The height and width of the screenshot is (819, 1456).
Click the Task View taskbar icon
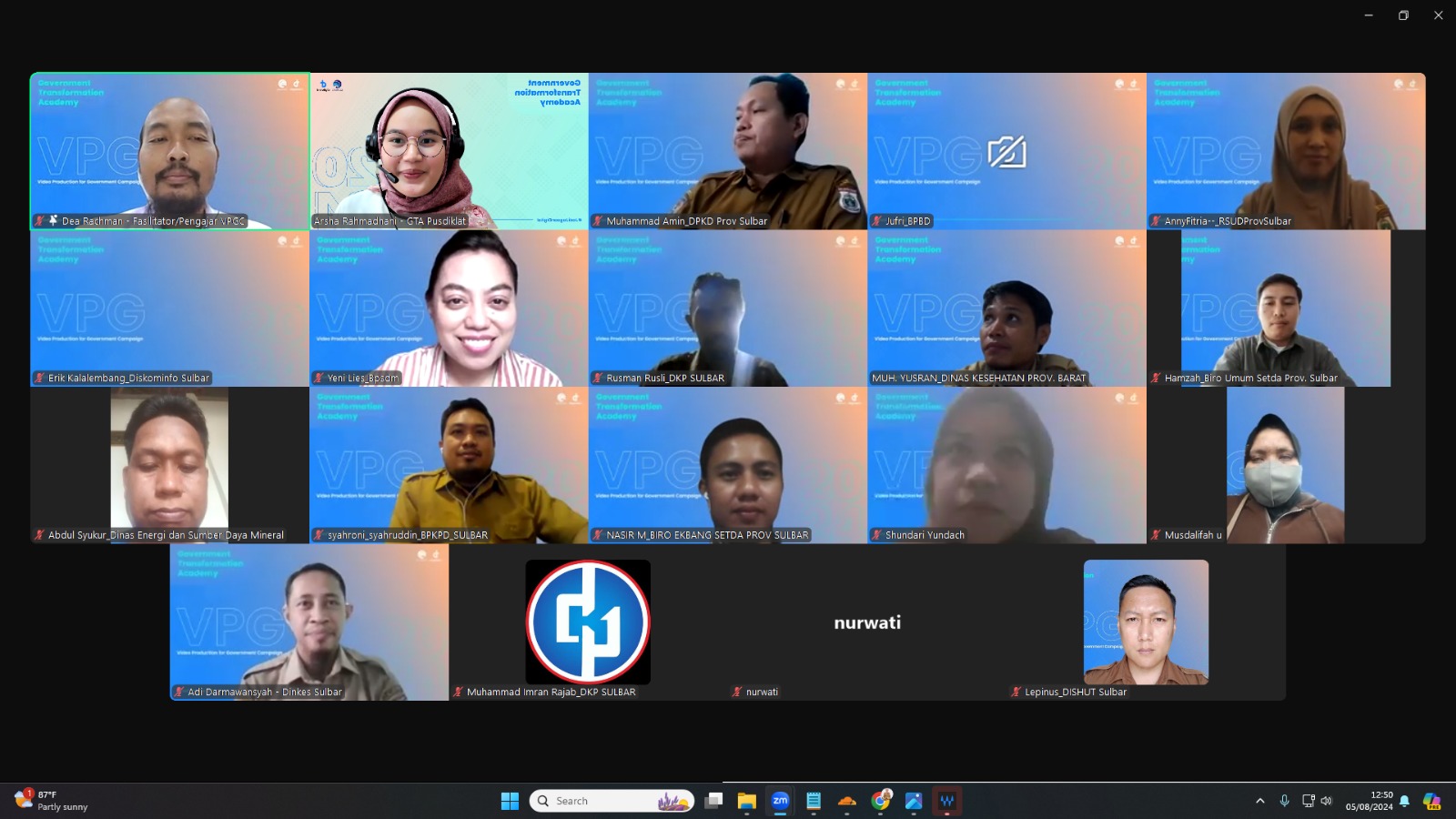click(x=714, y=801)
